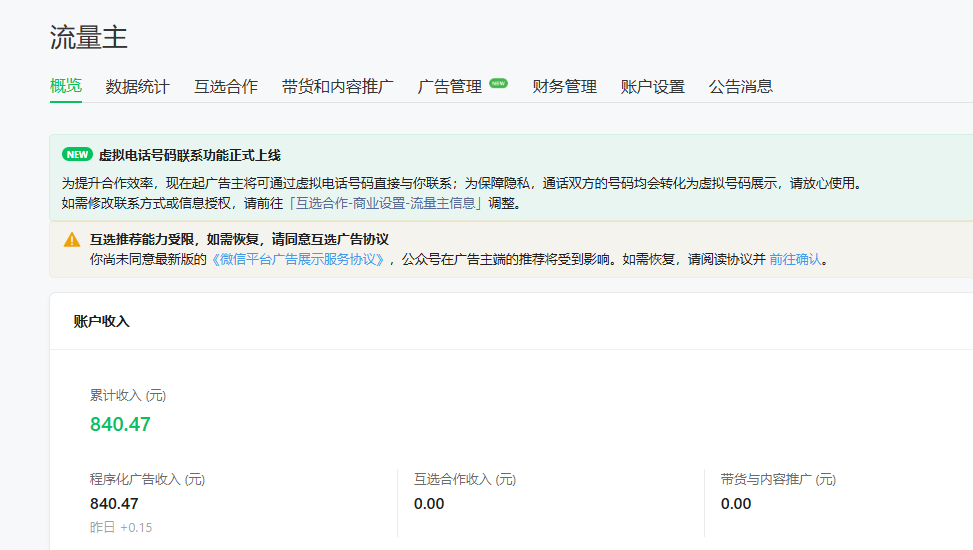This screenshot has height=550, width=973.
Task: Click the 互选合作收入 (元) label
Action: [465, 479]
